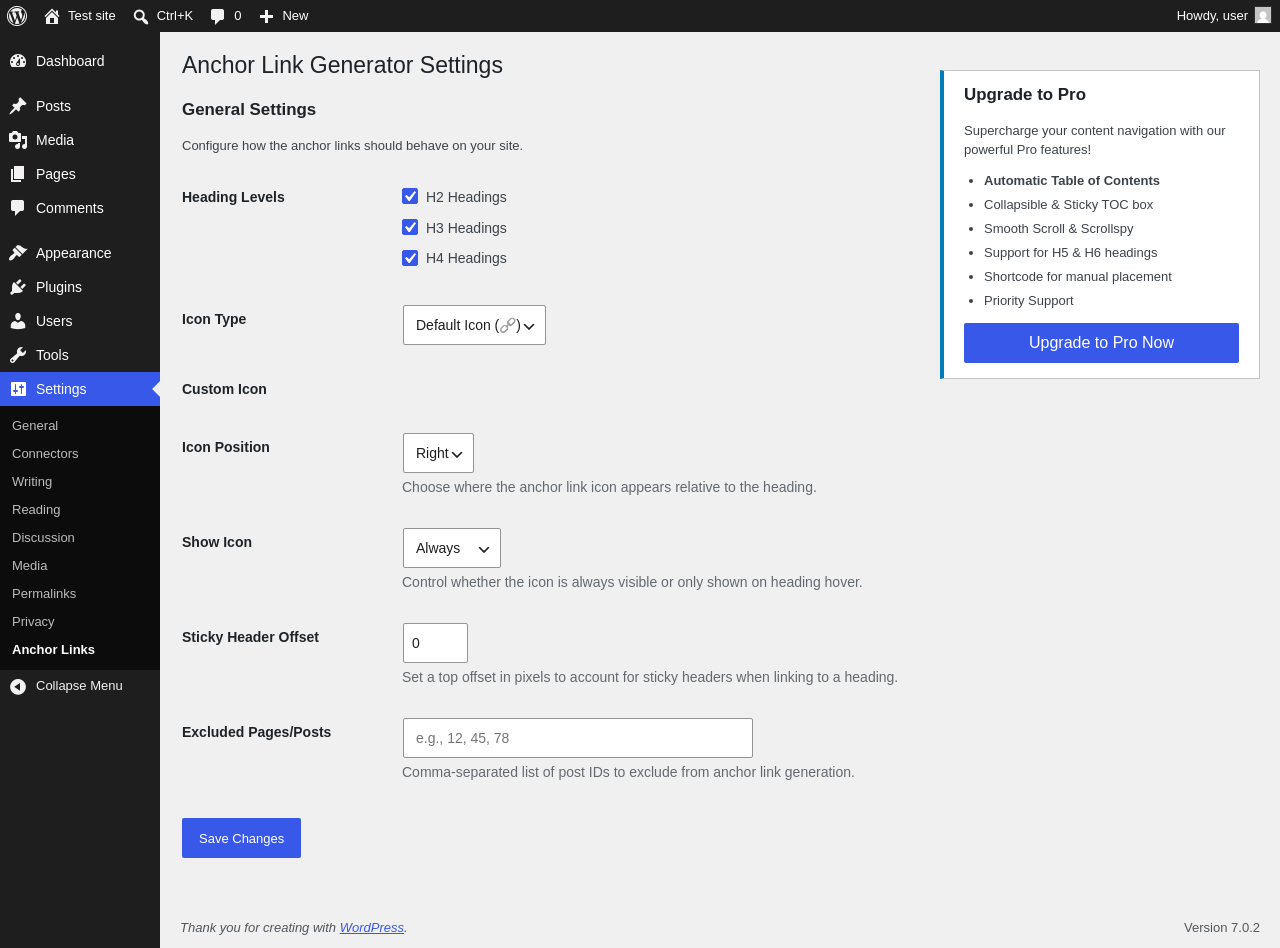The image size is (1280, 948).
Task: Click the Users person icon
Action: [x=18, y=321]
